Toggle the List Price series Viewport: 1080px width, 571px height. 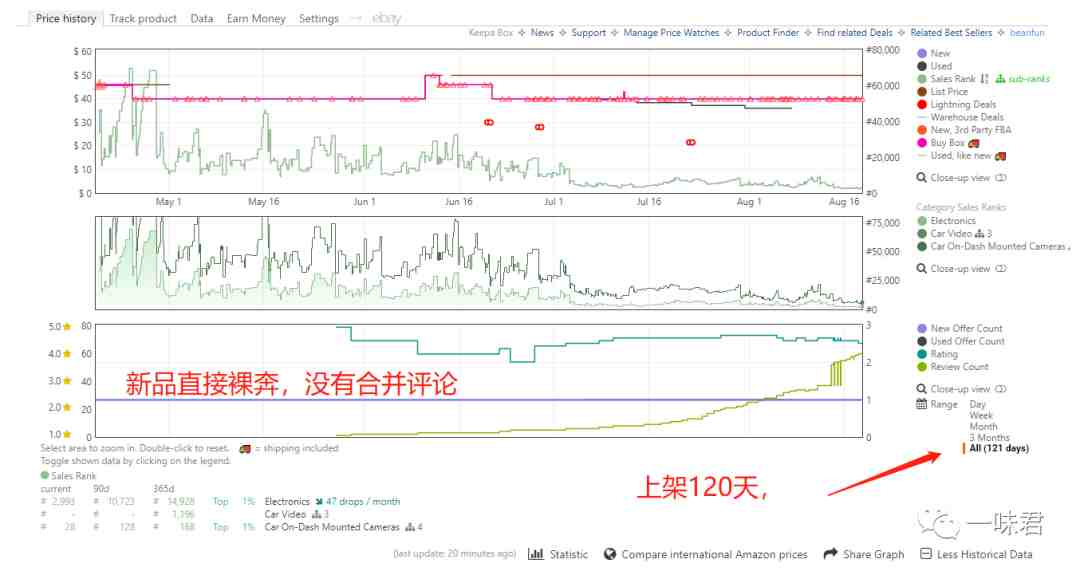942,92
